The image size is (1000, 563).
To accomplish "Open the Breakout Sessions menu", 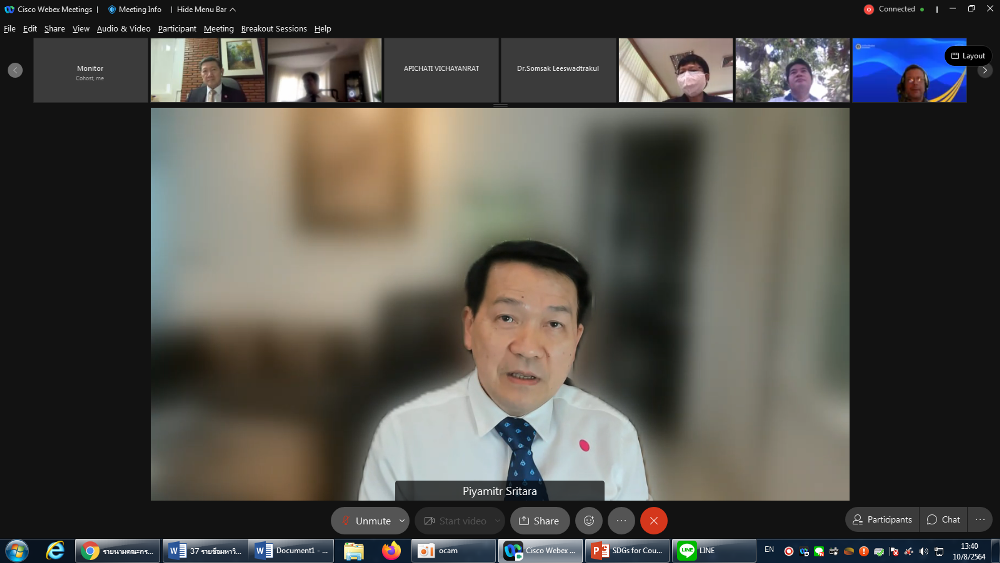I will coord(274,29).
